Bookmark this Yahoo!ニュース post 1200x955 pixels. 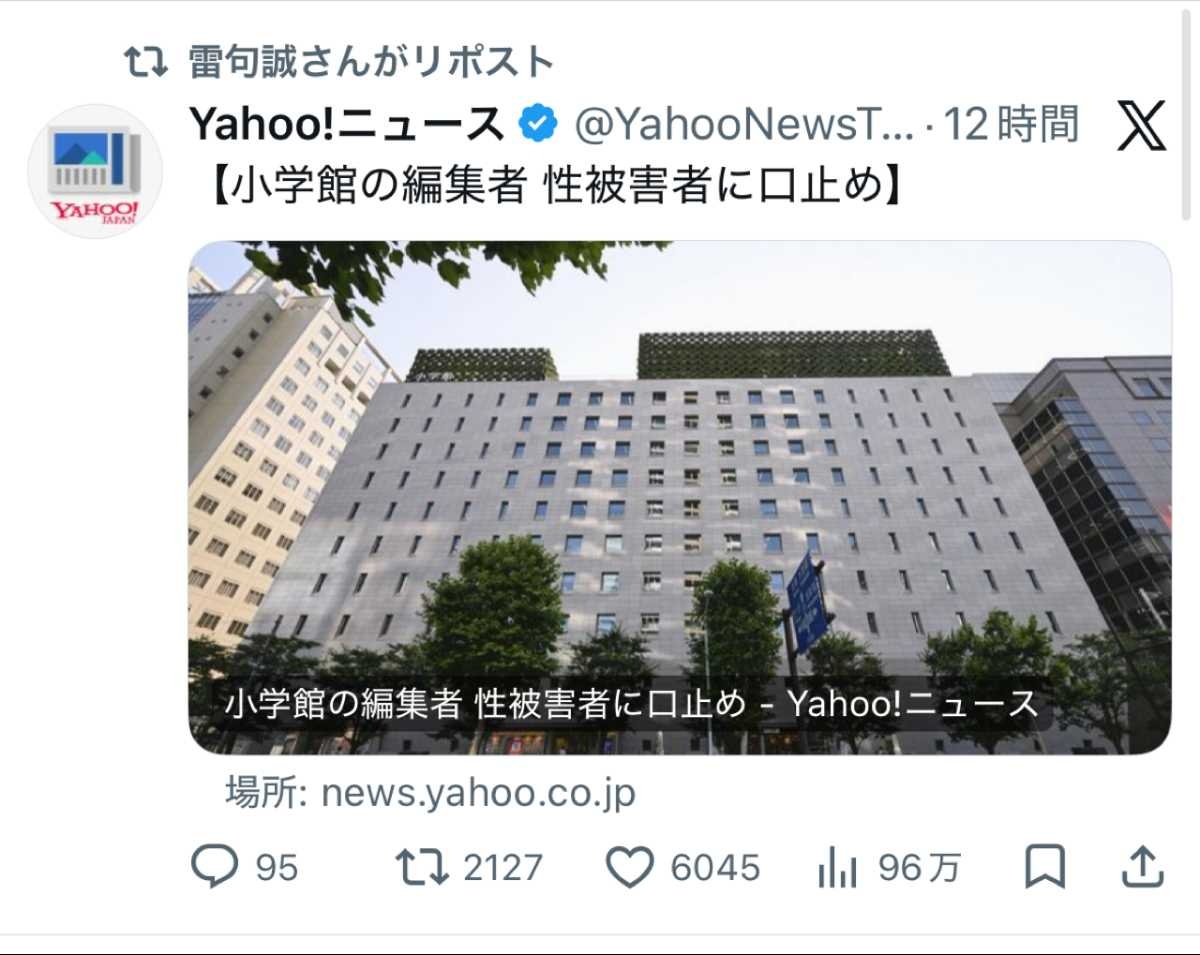pos(1045,867)
